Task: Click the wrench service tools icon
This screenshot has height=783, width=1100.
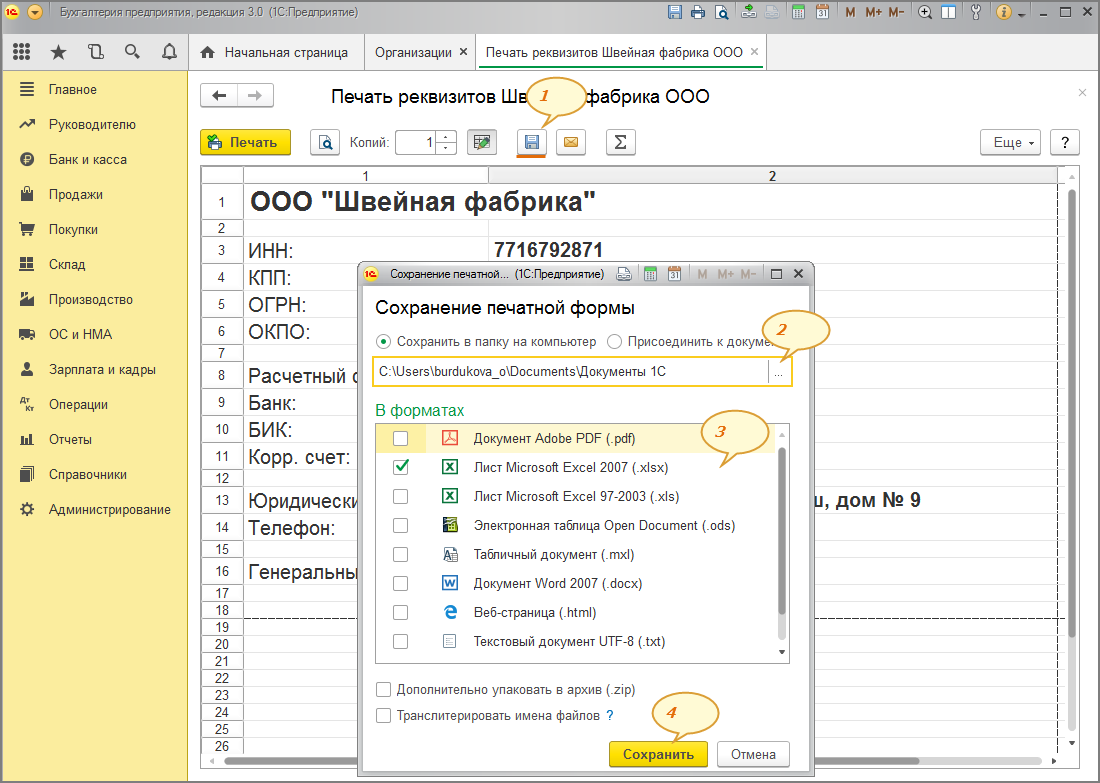Action: 976,12
